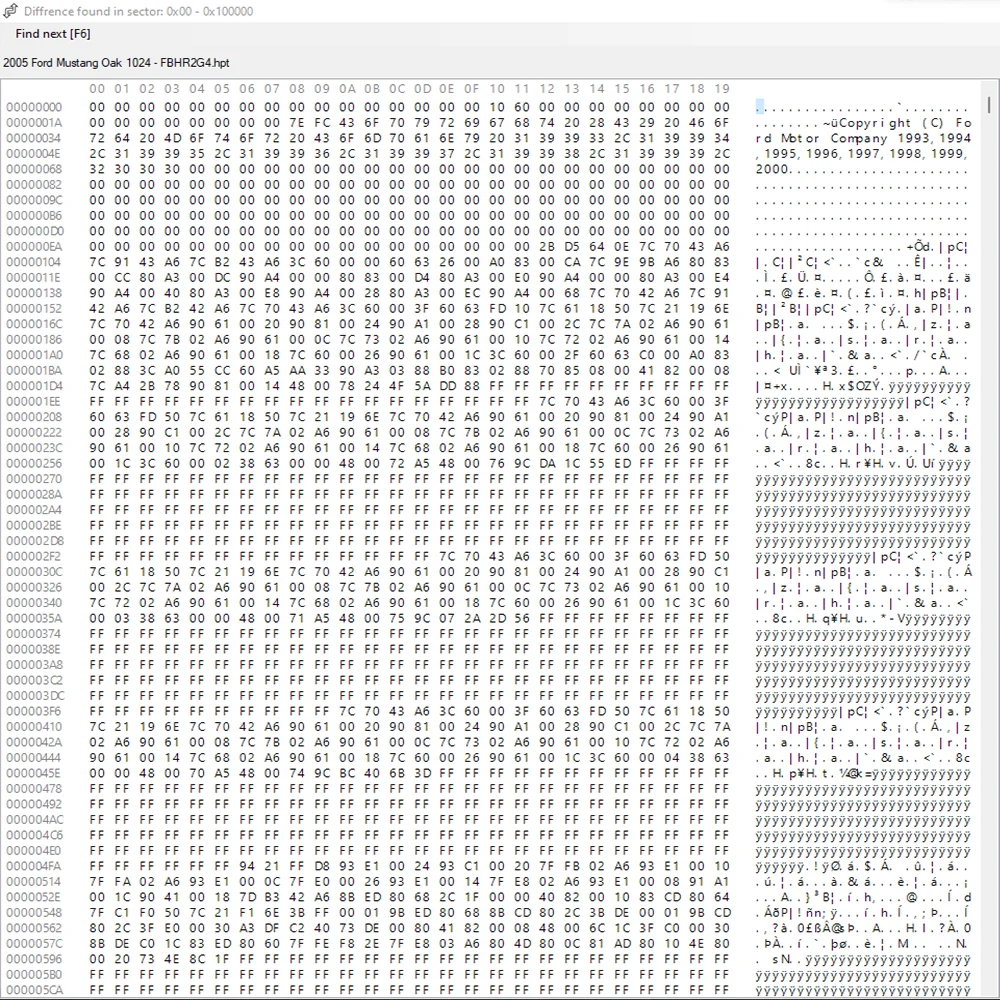Click the window title 'Diffrence found in sector'
The height and width of the screenshot is (1000, 1000).
pos(138,11)
